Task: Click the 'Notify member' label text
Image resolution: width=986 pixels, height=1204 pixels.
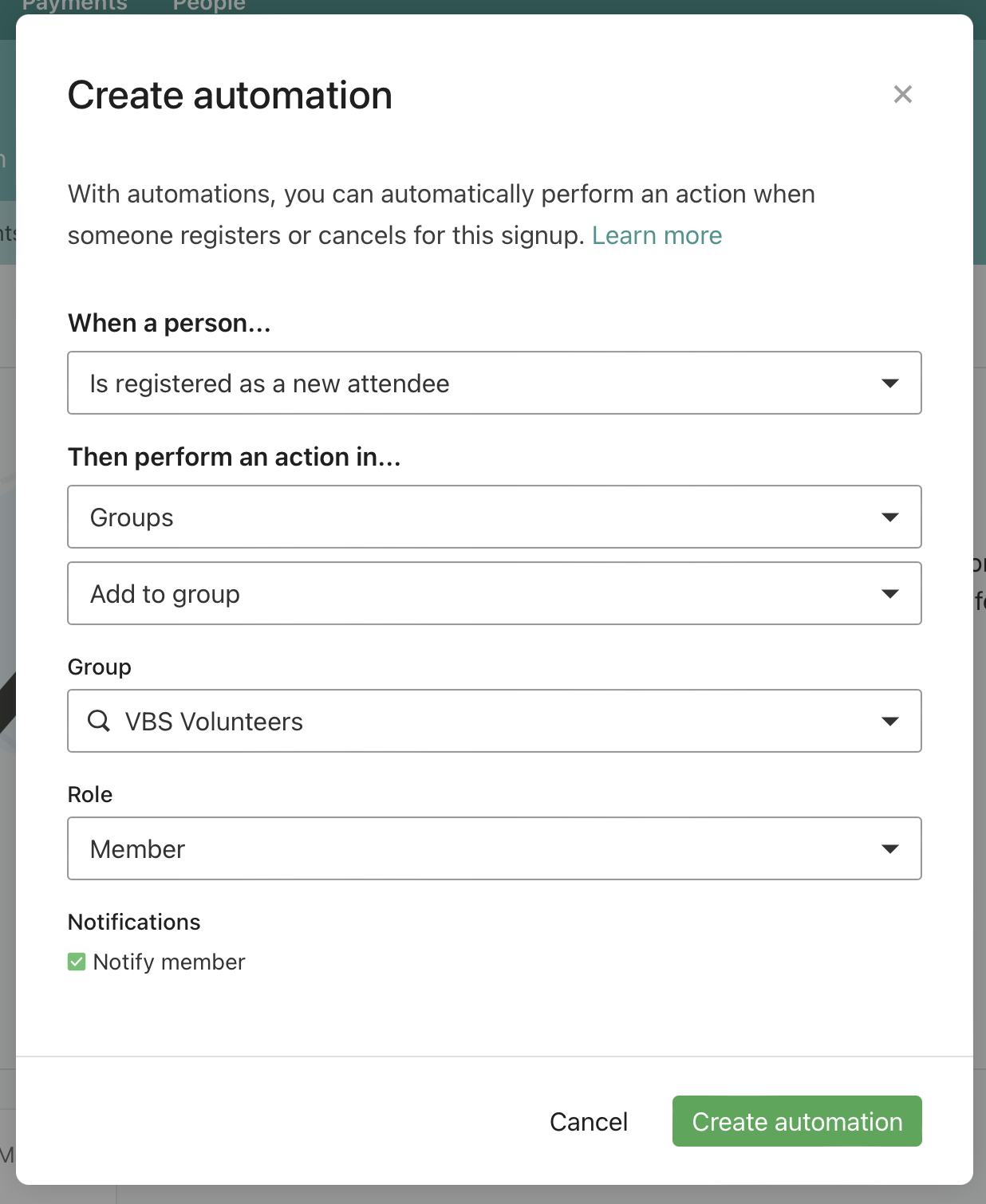Action: [x=169, y=962]
